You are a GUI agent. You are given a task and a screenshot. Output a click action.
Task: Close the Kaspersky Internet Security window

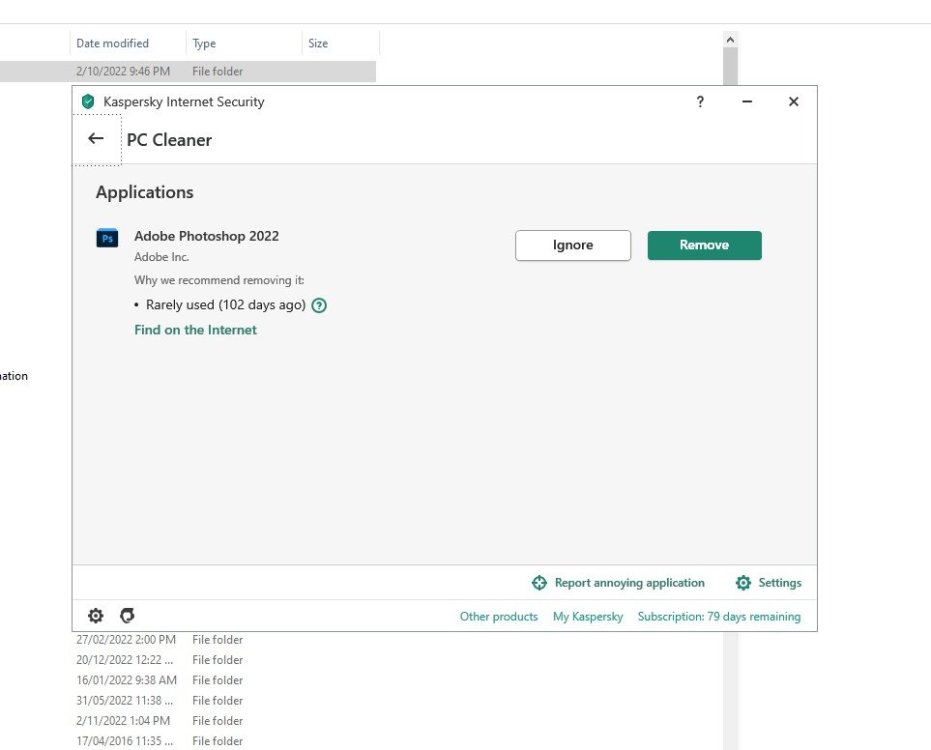pyautogui.click(x=793, y=102)
